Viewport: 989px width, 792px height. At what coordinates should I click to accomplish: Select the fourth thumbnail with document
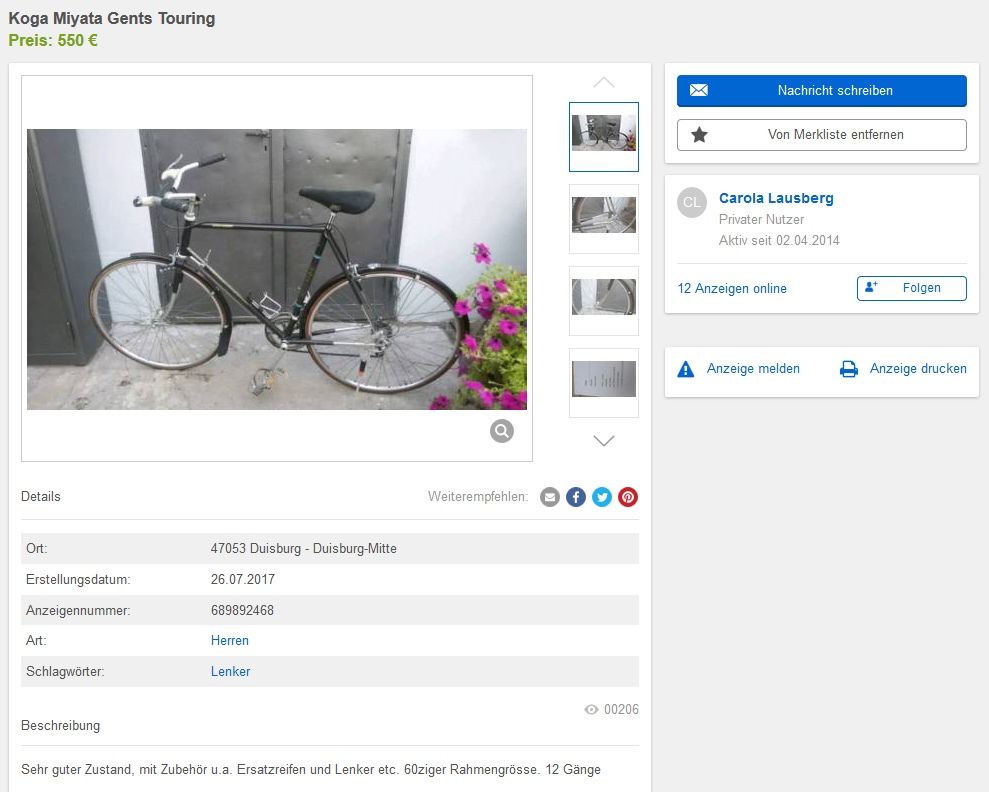coord(604,382)
